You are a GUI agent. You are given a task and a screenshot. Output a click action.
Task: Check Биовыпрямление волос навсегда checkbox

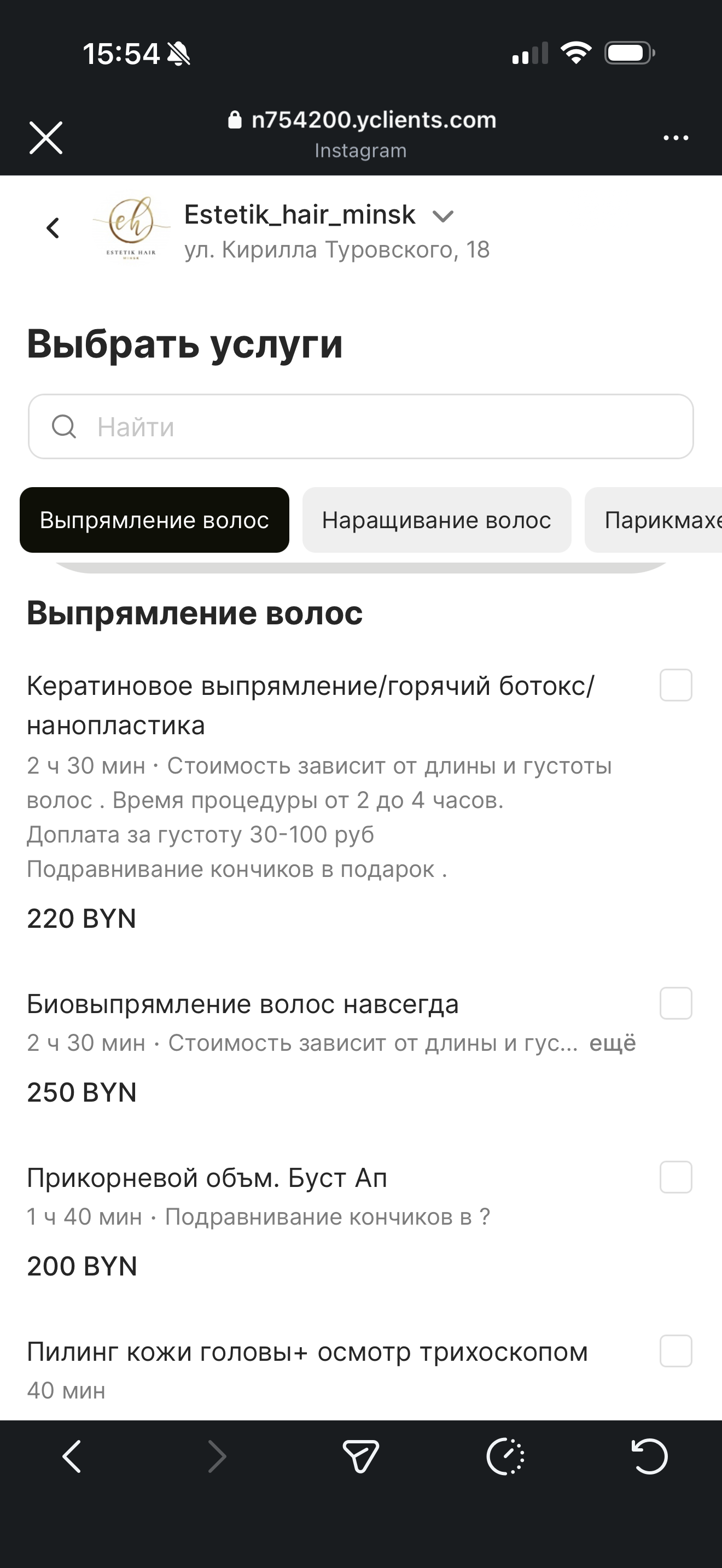[676, 1003]
